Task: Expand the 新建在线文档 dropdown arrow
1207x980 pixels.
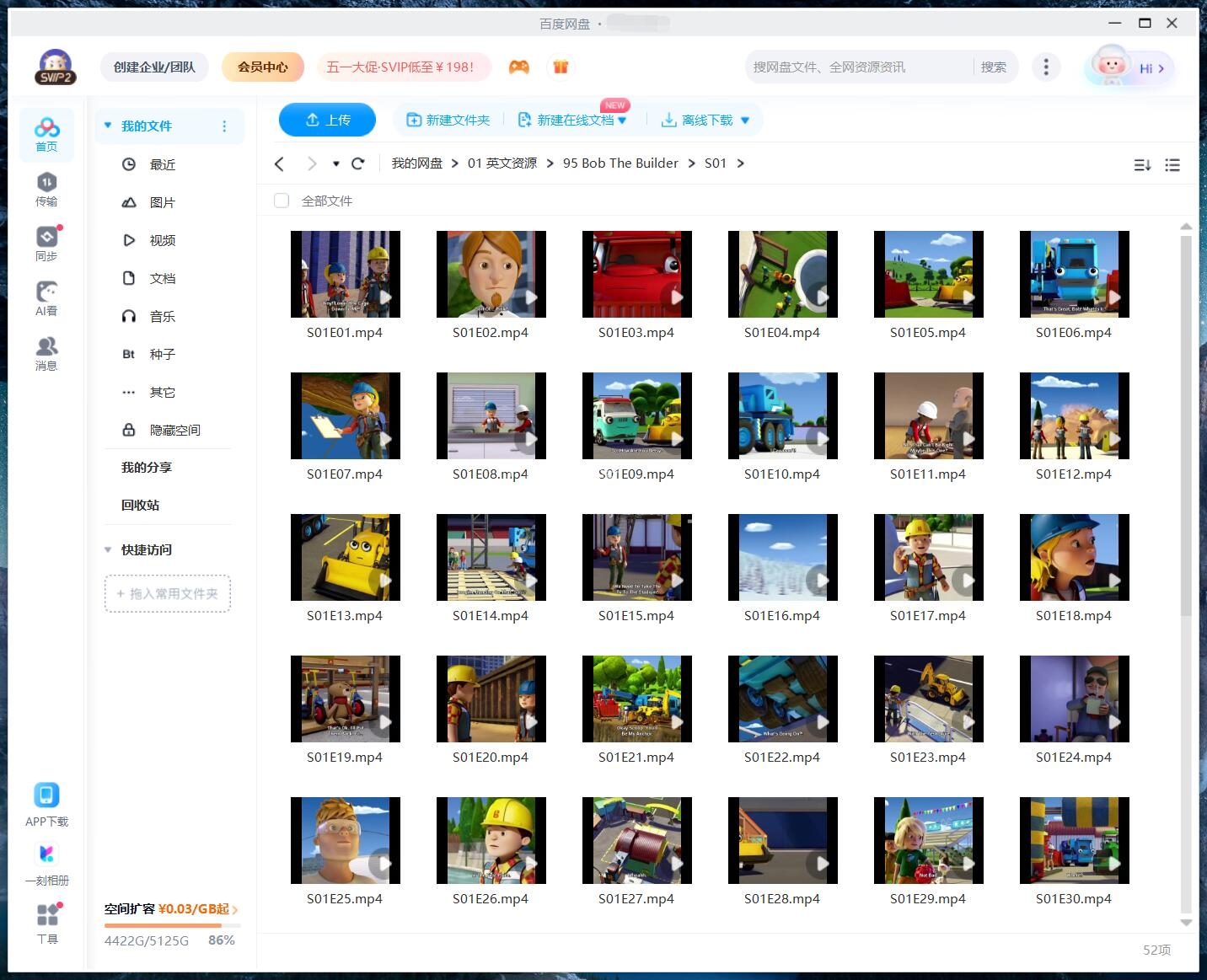Action: pyautogui.click(x=621, y=120)
